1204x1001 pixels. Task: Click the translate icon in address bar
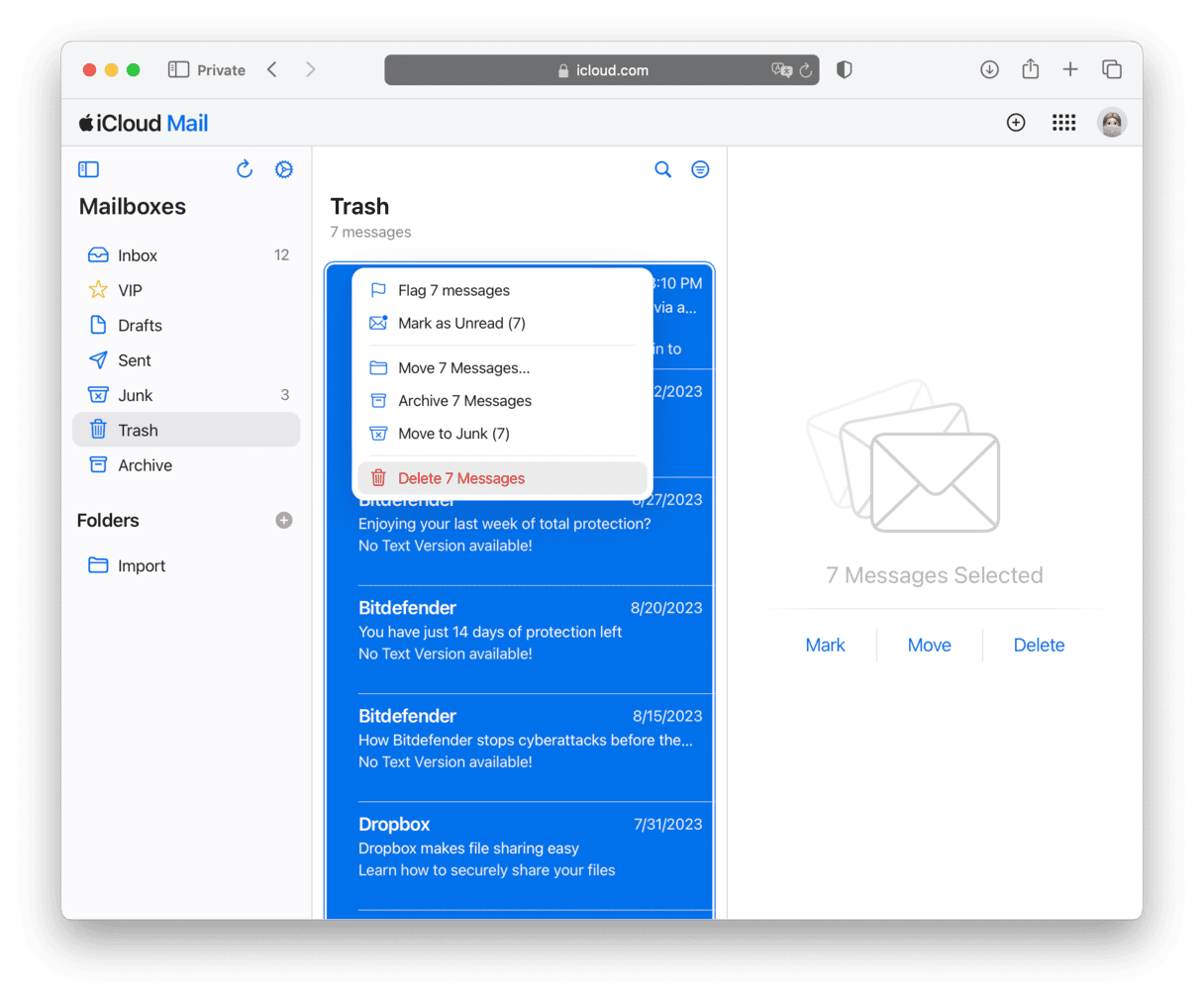tap(781, 70)
